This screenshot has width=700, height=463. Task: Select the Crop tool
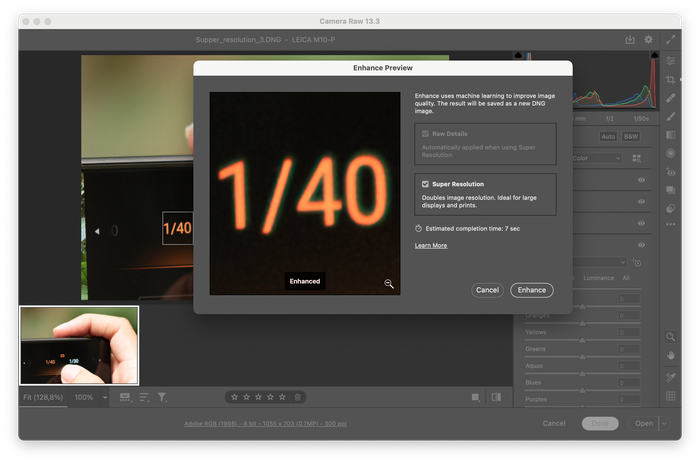[x=671, y=79]
